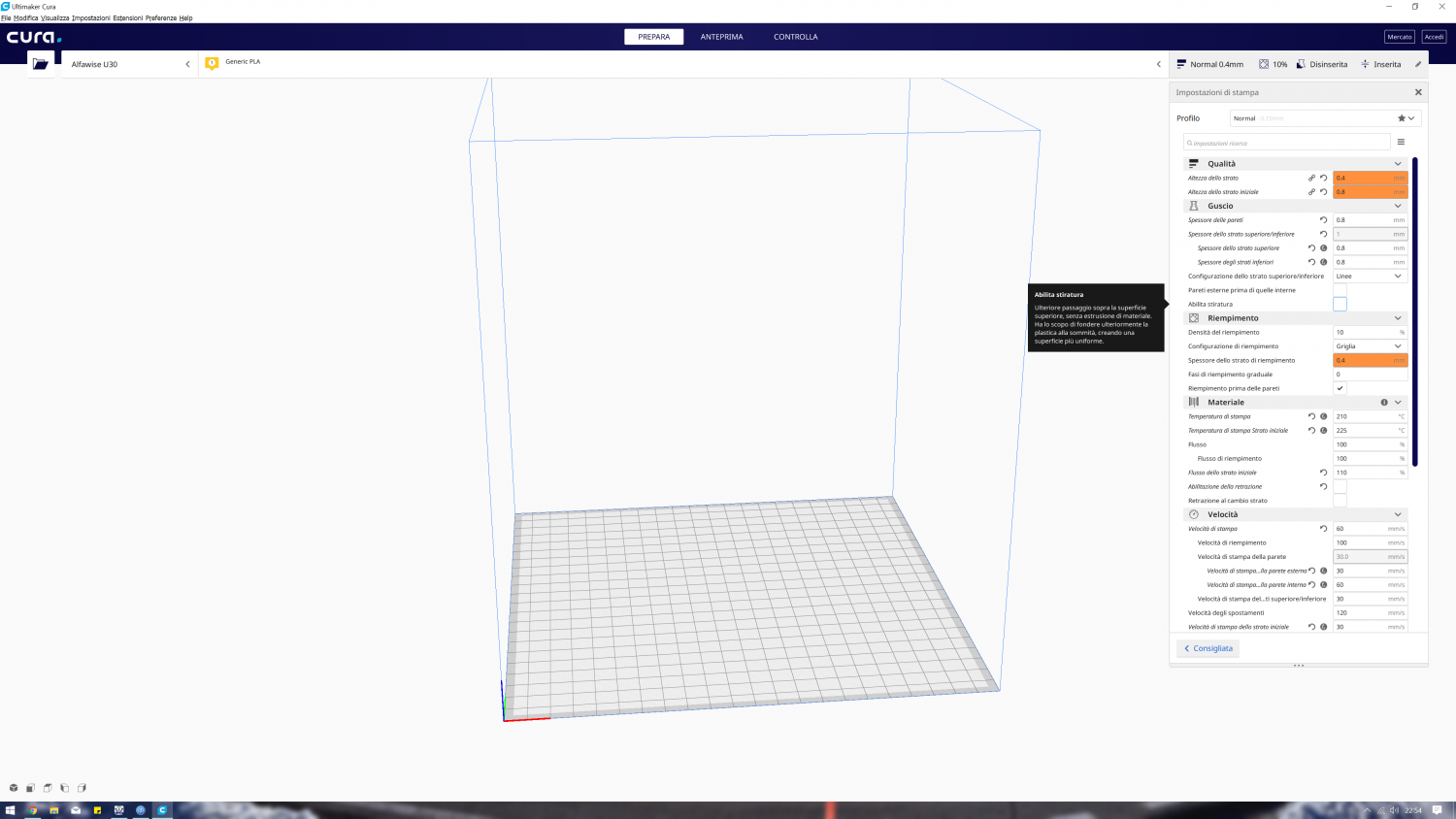Toggle Pareti esterne prima di quelle interne
This screenshot has height=819, width=1456.
pos(1340,290)
